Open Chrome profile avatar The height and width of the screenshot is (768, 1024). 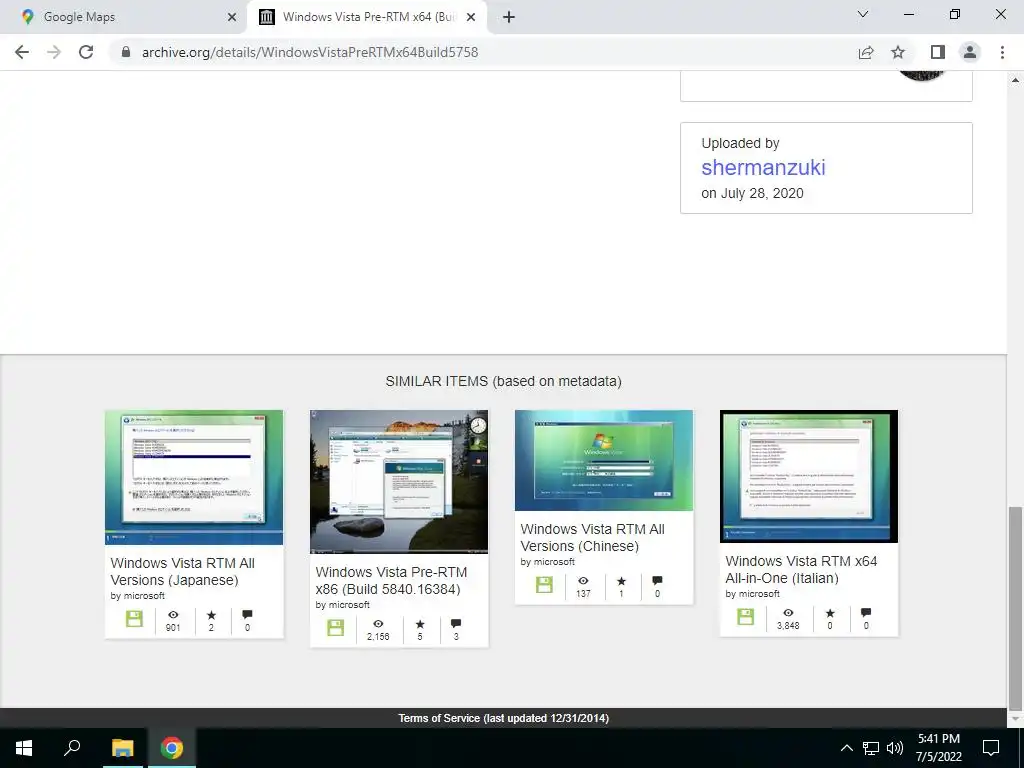(970, 52)
